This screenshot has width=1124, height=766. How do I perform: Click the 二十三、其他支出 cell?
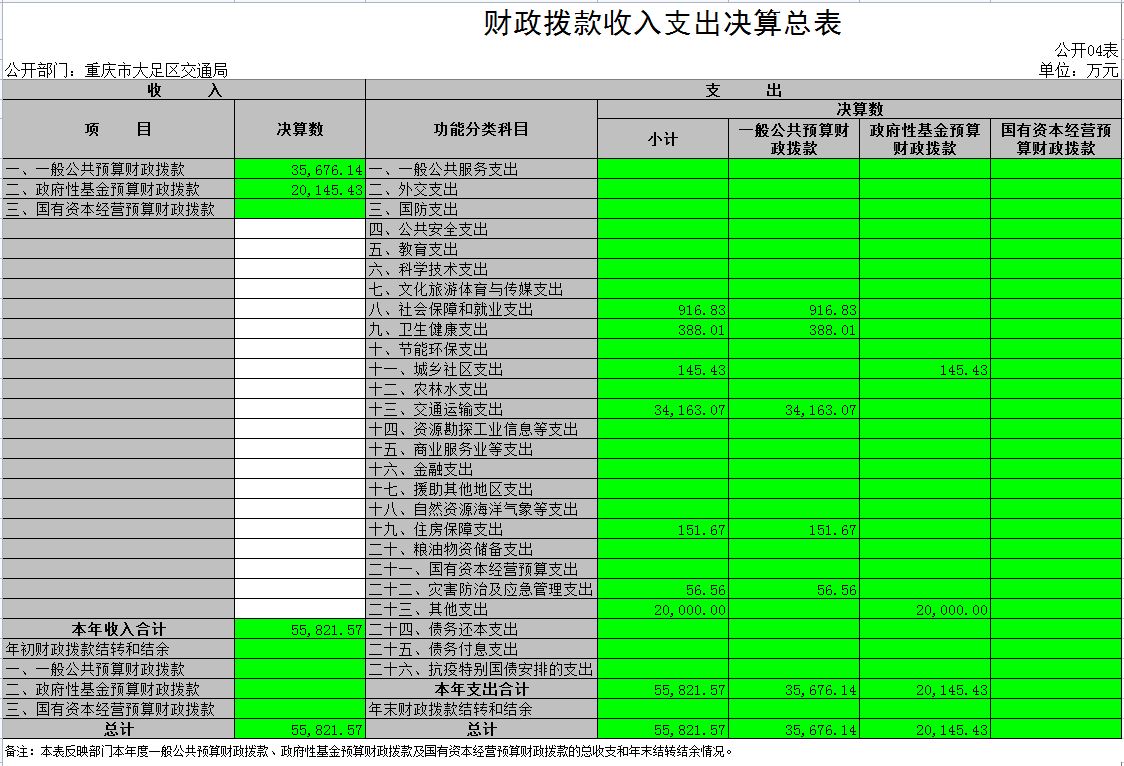point(481,610)
